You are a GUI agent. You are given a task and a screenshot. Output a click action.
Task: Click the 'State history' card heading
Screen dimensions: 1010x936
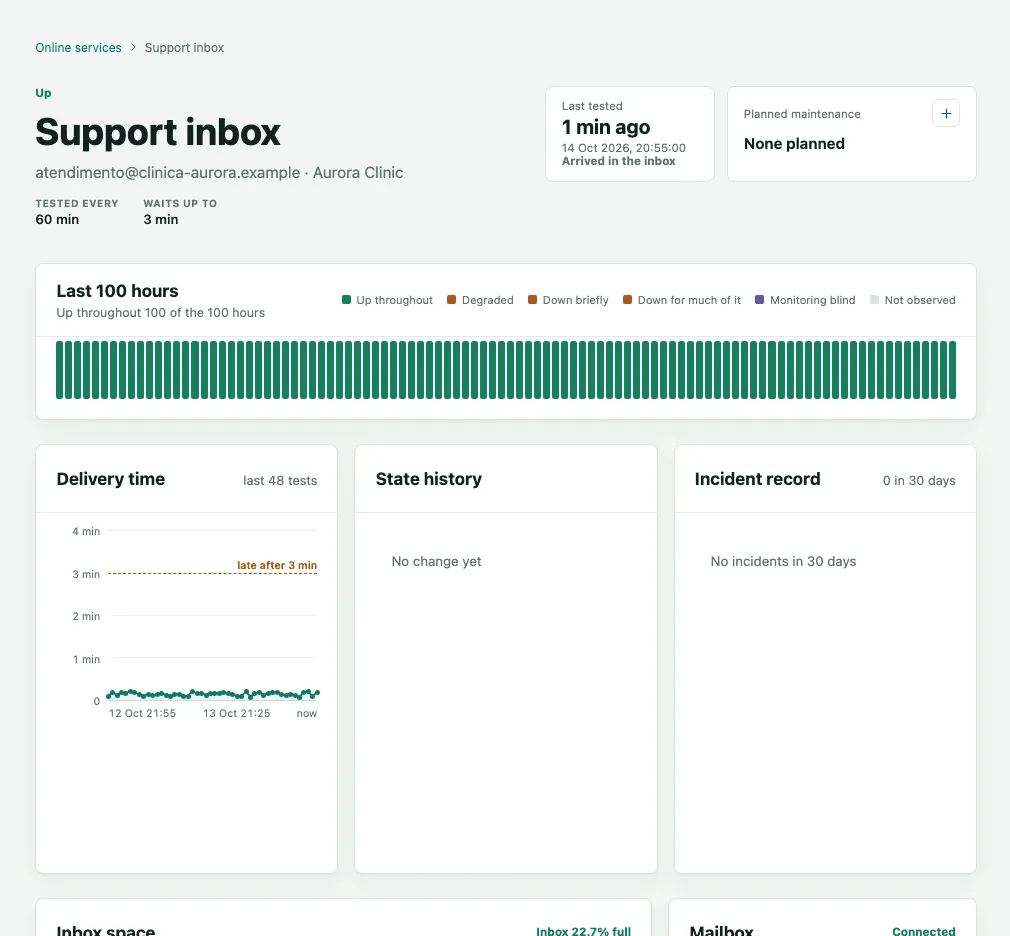[x=428, y=479]
